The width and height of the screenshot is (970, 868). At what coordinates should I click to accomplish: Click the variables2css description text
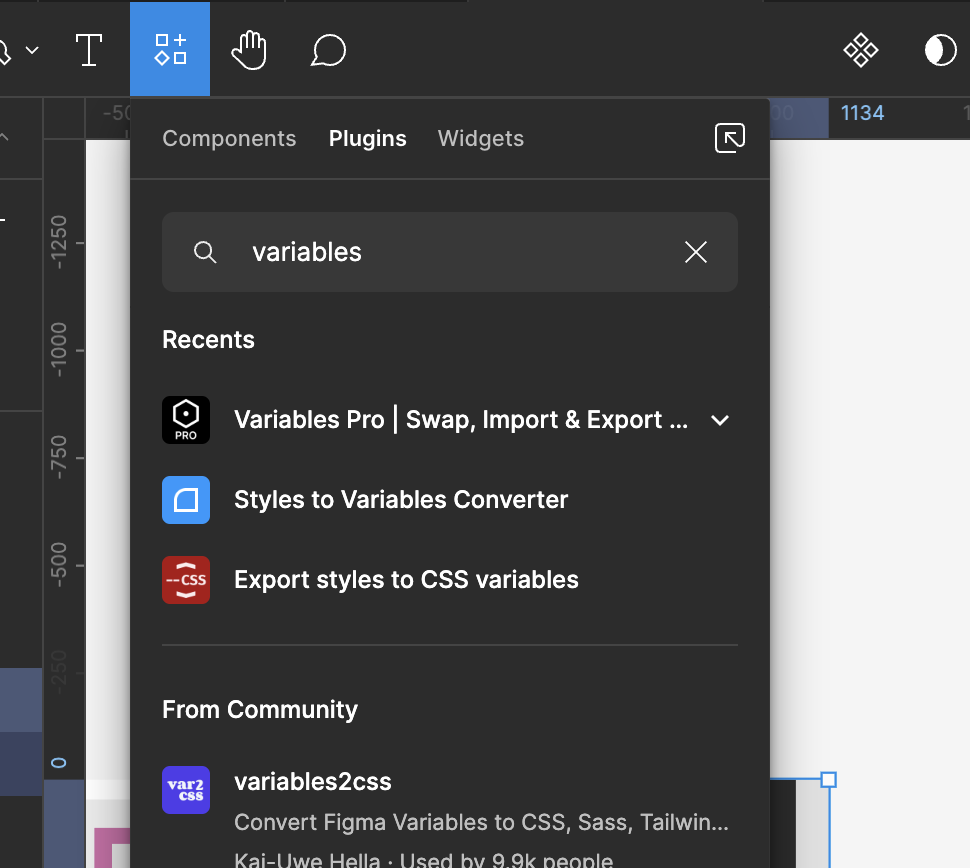(x=481, y=822)
